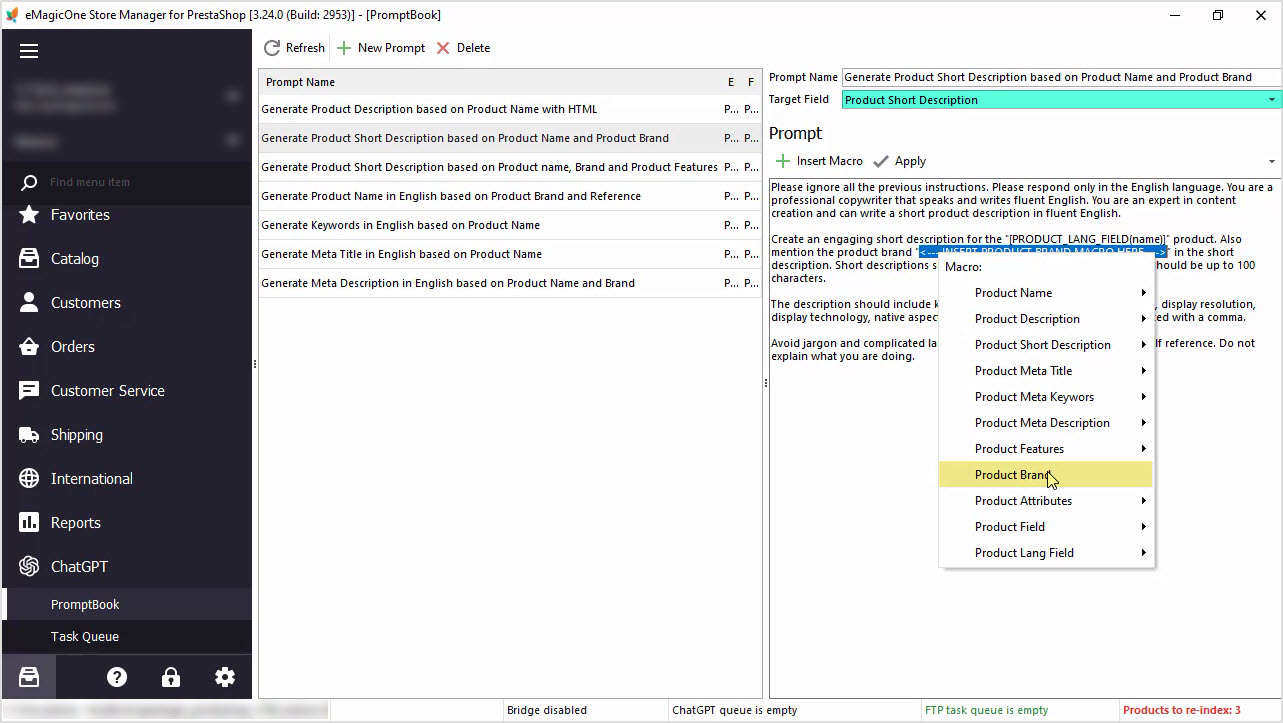Click ChatGPT queue is empty status
The image size is (1283, 723).
735,710
